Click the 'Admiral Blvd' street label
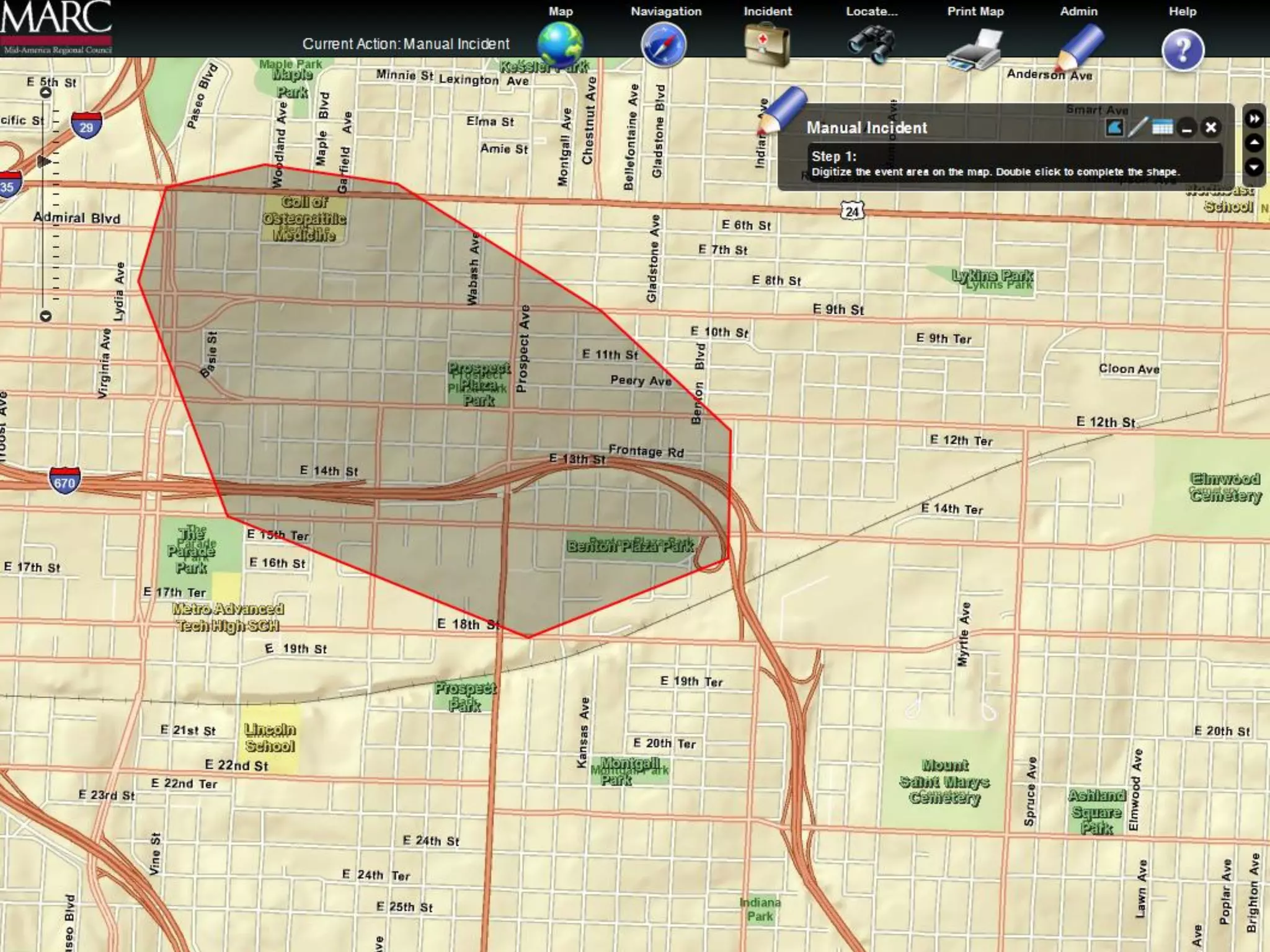Screen dimensions: 1270x952 click(x=77, y=218)
